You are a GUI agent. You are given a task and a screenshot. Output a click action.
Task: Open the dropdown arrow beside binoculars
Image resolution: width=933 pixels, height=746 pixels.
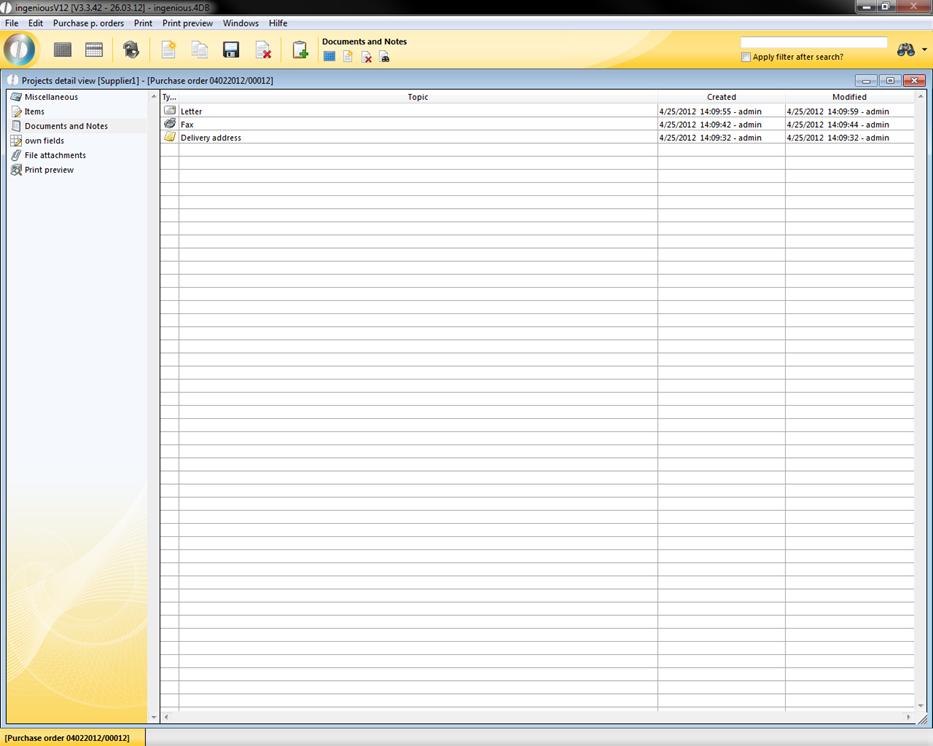pyautogui.click(x=924, y=50)
